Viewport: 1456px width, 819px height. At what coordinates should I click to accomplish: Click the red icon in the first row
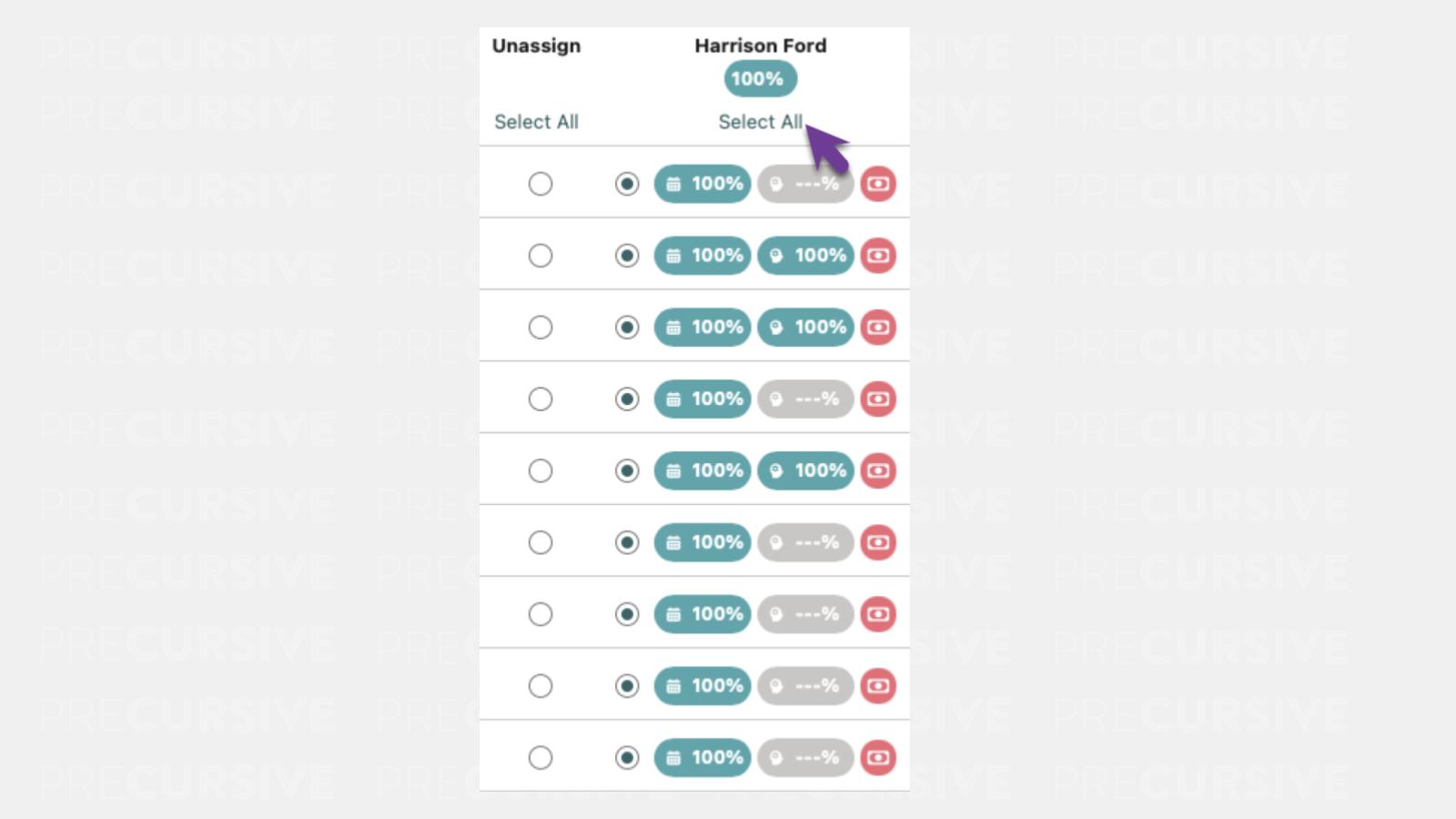point(878,184)
